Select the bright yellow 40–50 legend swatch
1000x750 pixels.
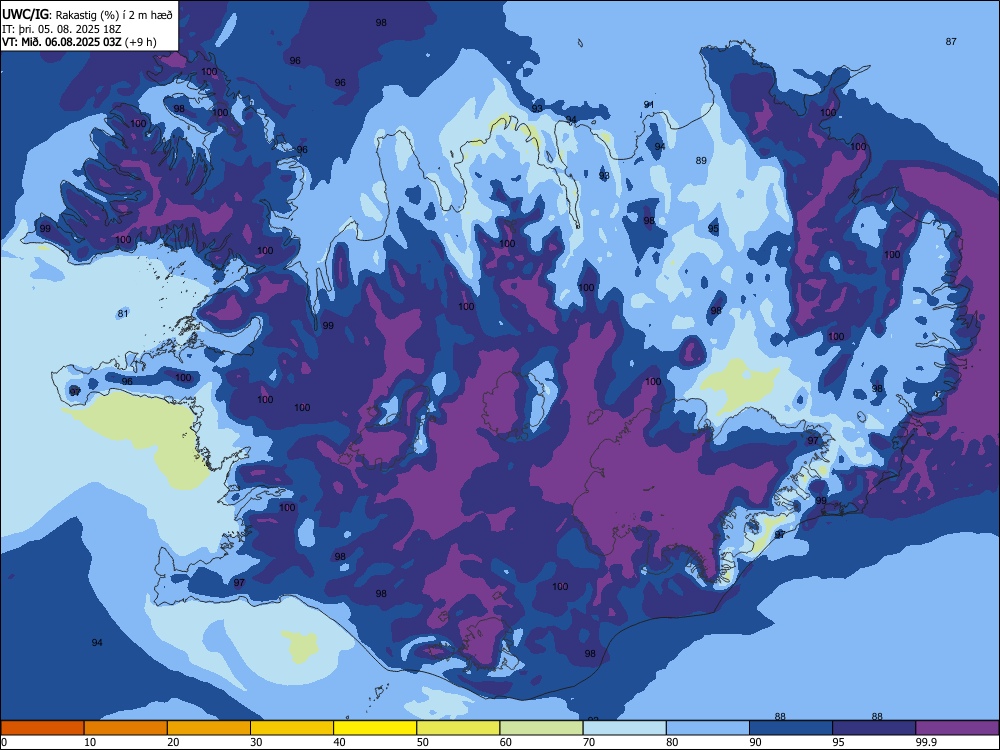375,728
